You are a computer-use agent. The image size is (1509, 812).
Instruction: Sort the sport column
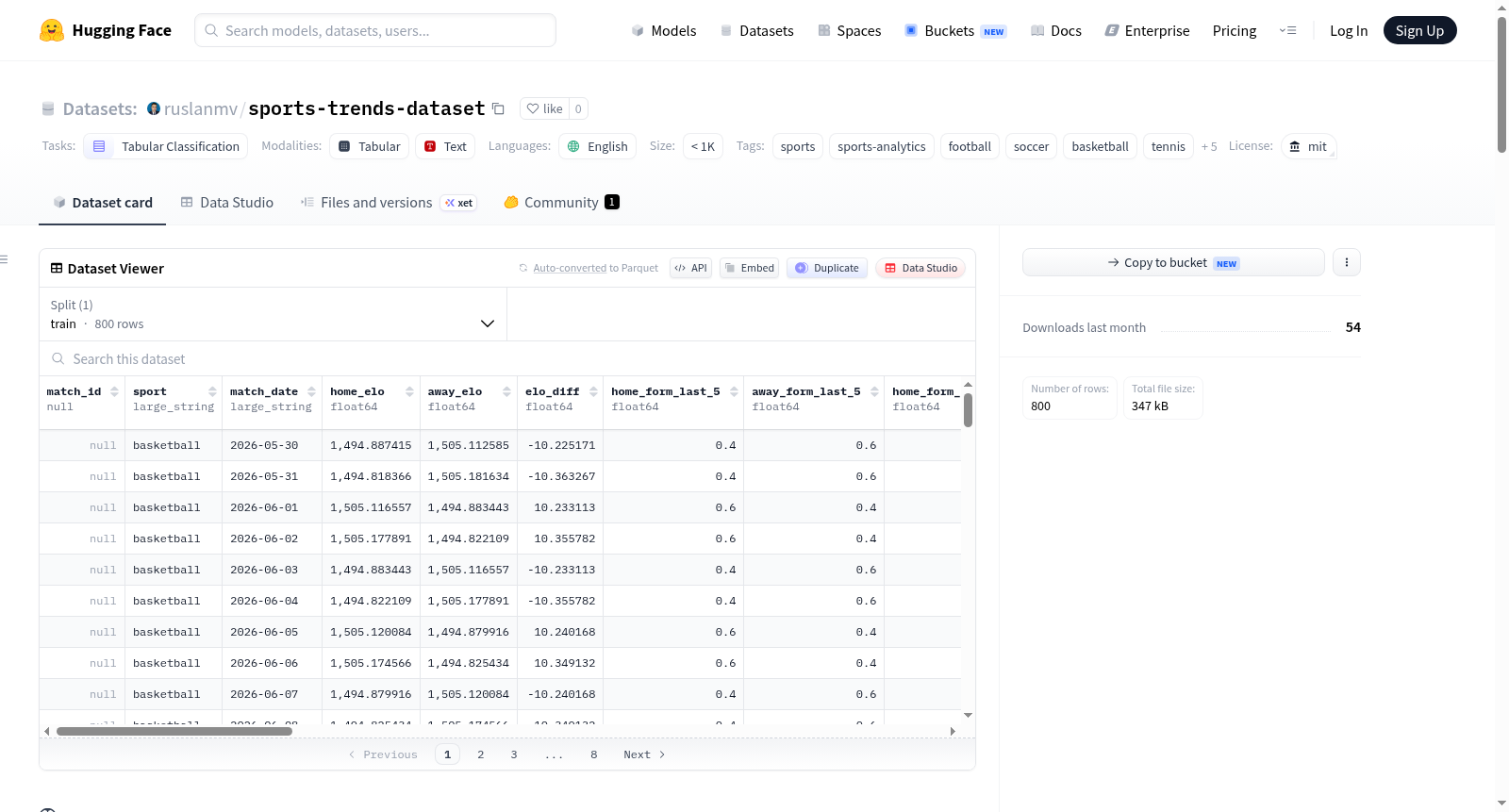(212, 391)
